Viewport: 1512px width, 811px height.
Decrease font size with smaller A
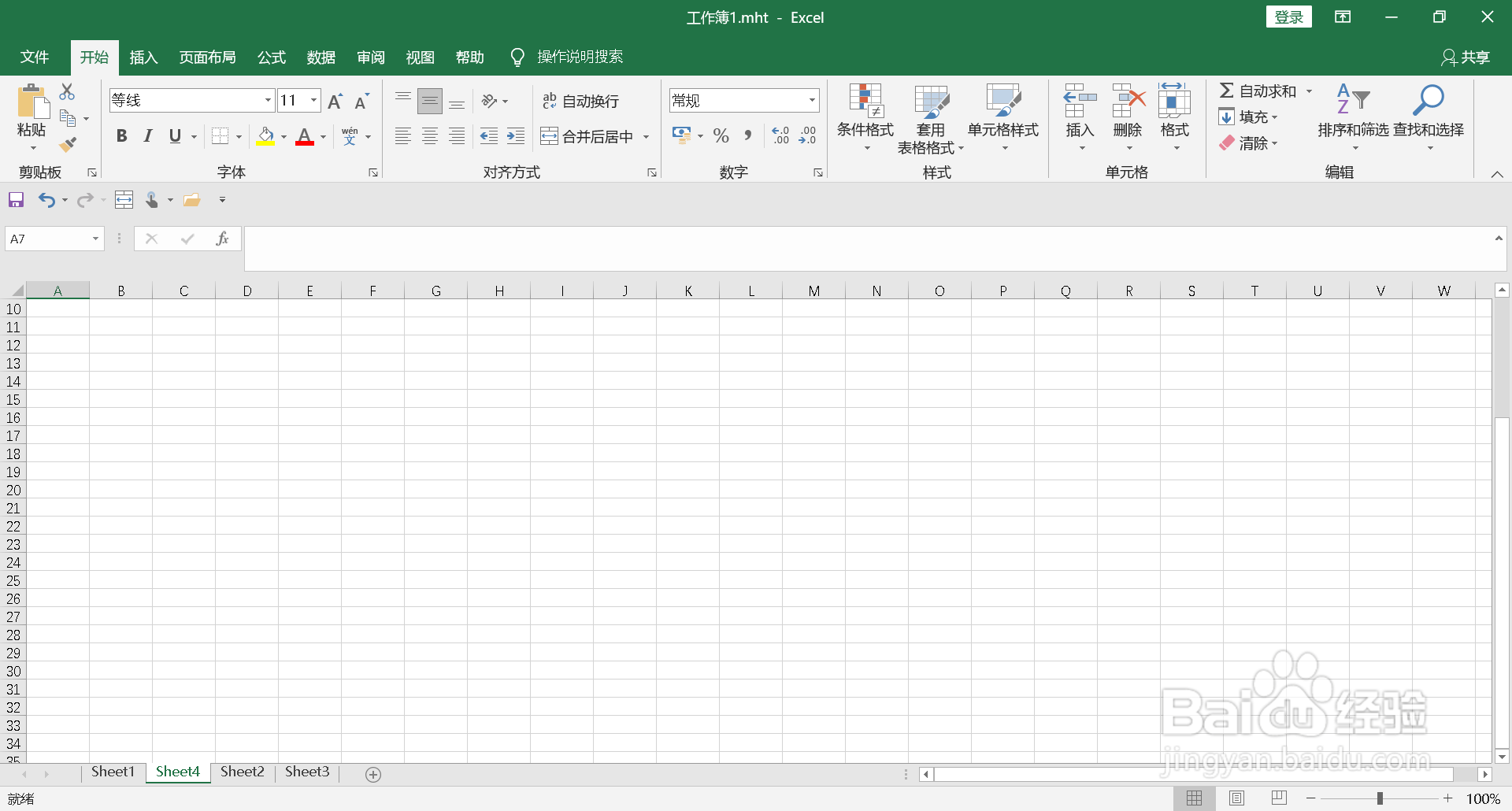click(x=361, y=101)
